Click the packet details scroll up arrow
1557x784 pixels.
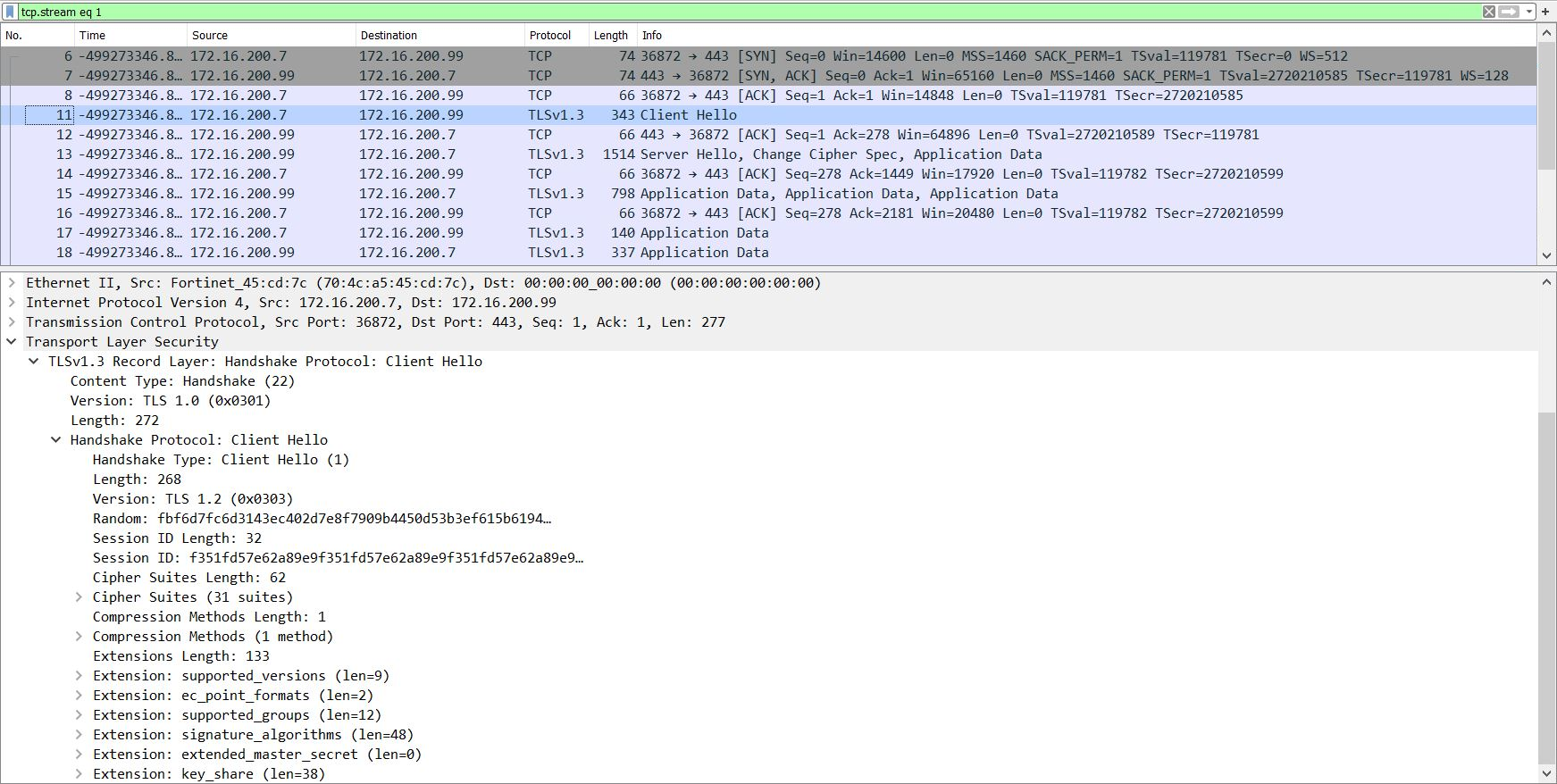[x=1546, y=282]
